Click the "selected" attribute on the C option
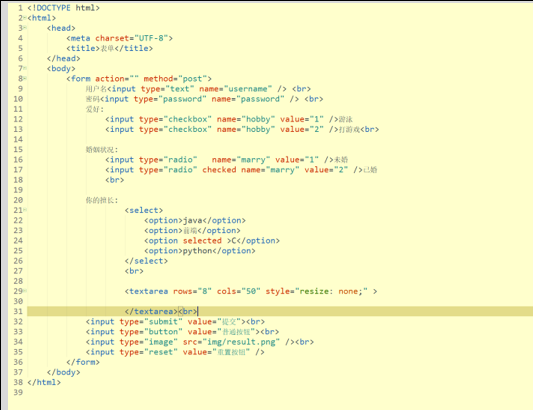 pos(202,241)
